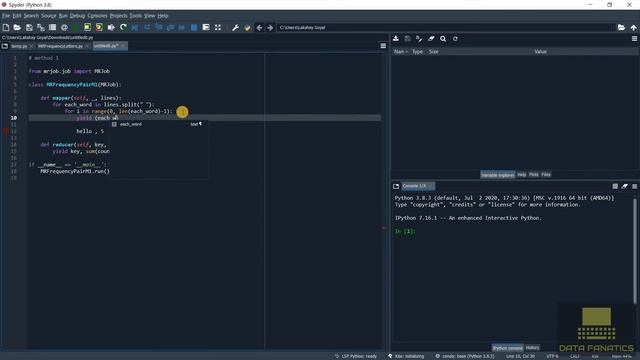Screen dimensions: 640x360
Task: Go back with the left arrow
Action: pyautogui.click(x=259, y=27)
